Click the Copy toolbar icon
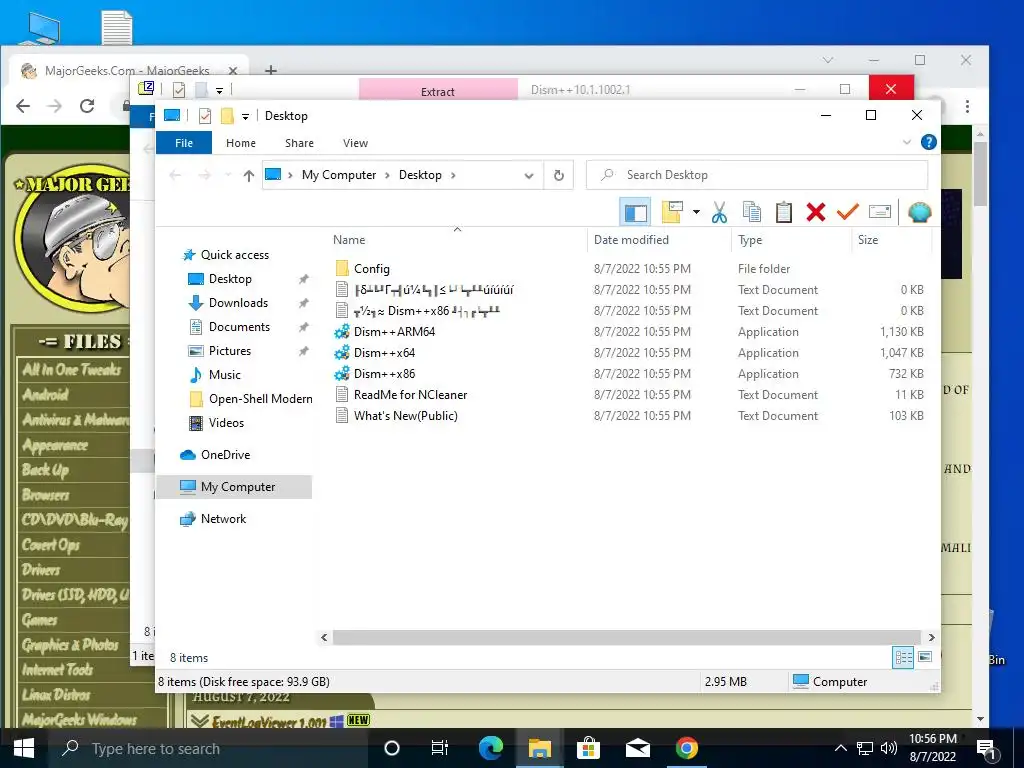The height and width of the screenshot is (768, 1024). coord(752,212)
